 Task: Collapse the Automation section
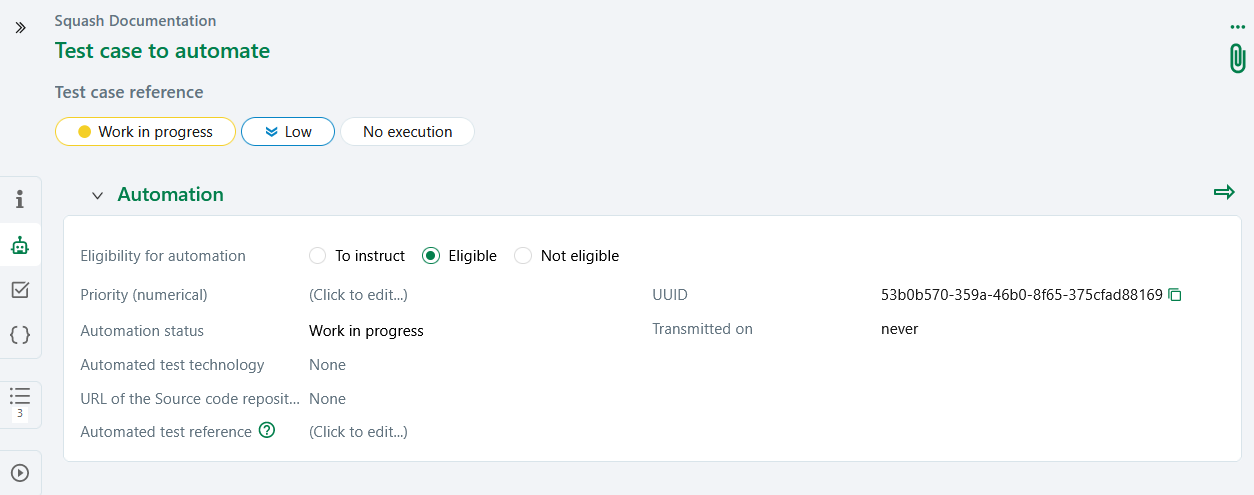point(97,195)
